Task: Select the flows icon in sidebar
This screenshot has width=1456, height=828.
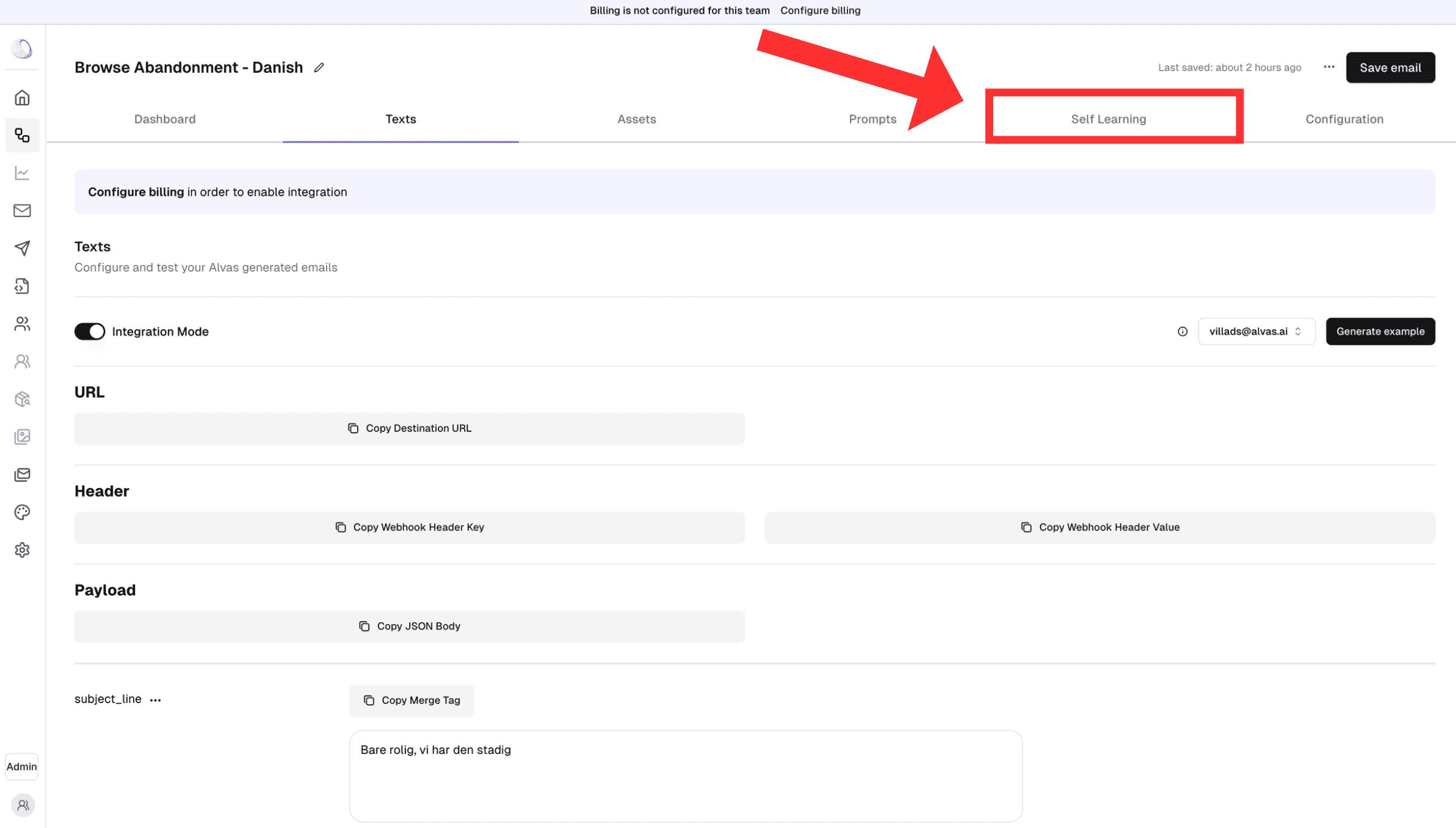Action: (x=22, y=136)
